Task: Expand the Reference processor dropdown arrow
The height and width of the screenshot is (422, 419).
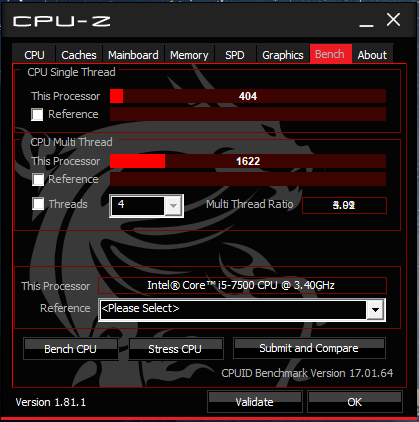Action: (375, 310)
